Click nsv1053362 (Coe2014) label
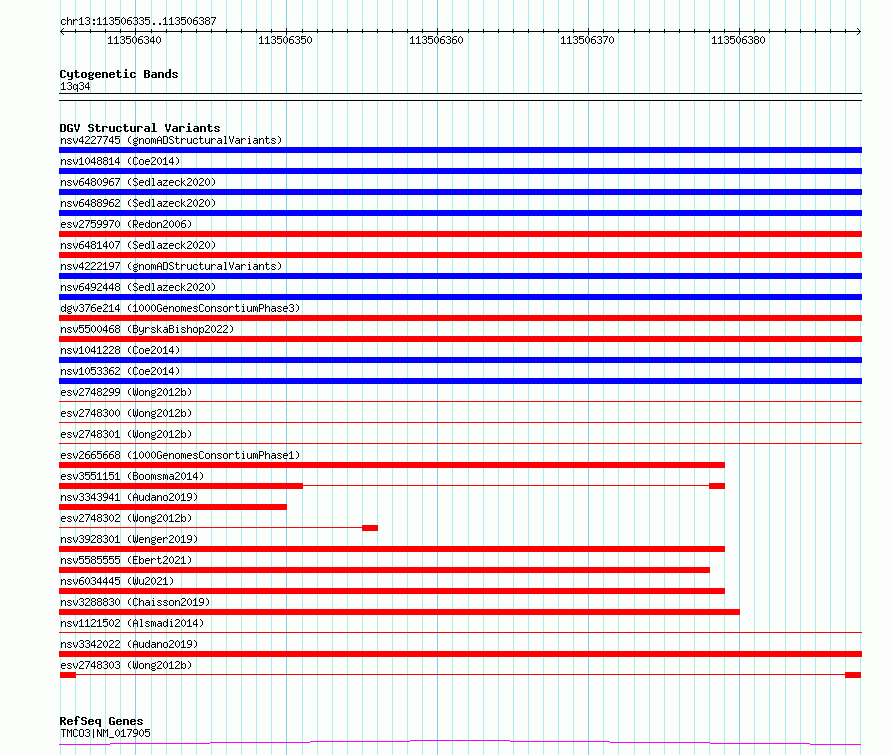The height and width of the screenshot is (755, 890). pyautogui.click(x=120, y=371)
